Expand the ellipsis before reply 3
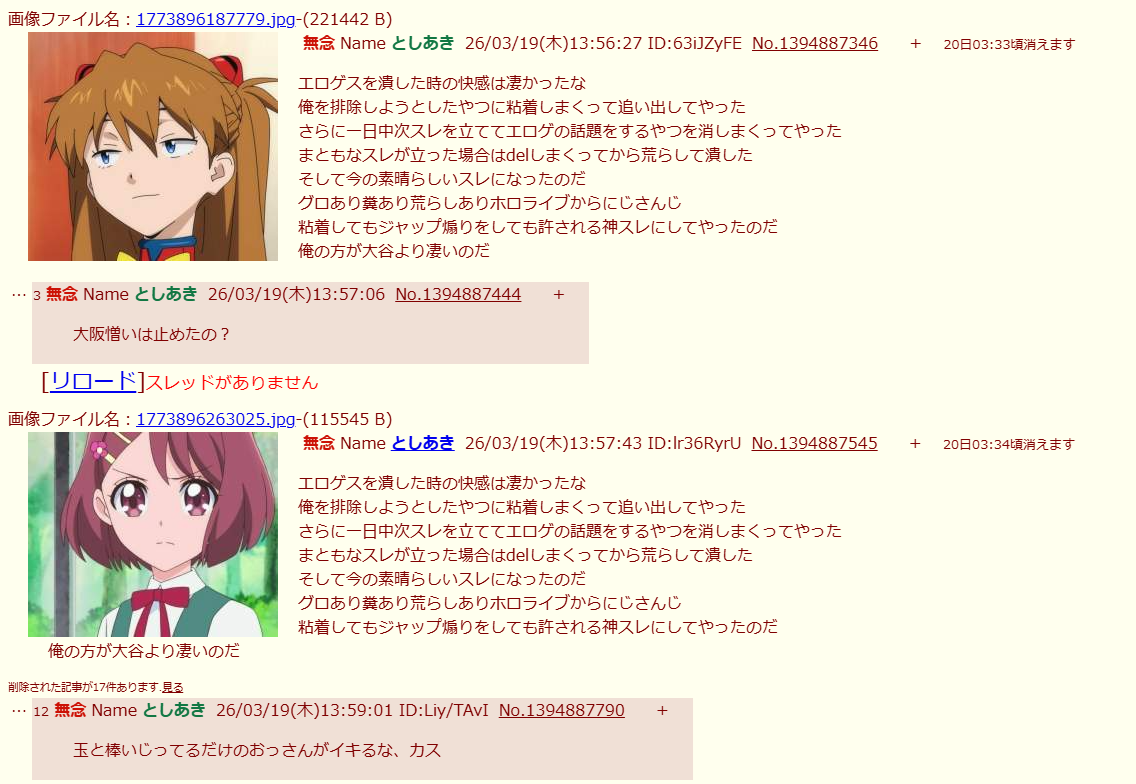Screen dimensions: 1136x784 point(19,295)
